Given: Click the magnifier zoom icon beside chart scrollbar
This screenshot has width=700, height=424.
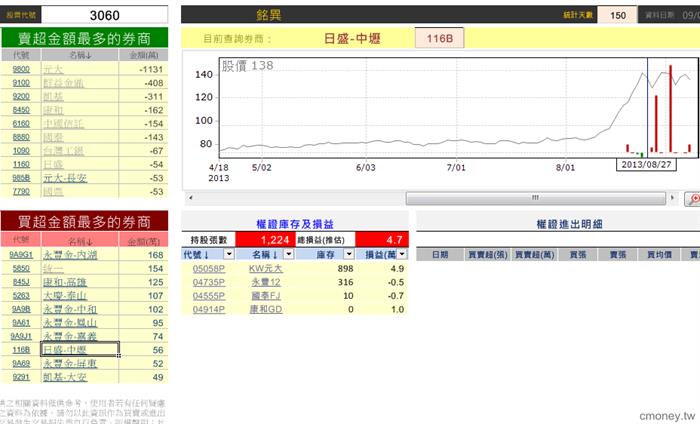Looking at the screenshot, I should (693, 199).
